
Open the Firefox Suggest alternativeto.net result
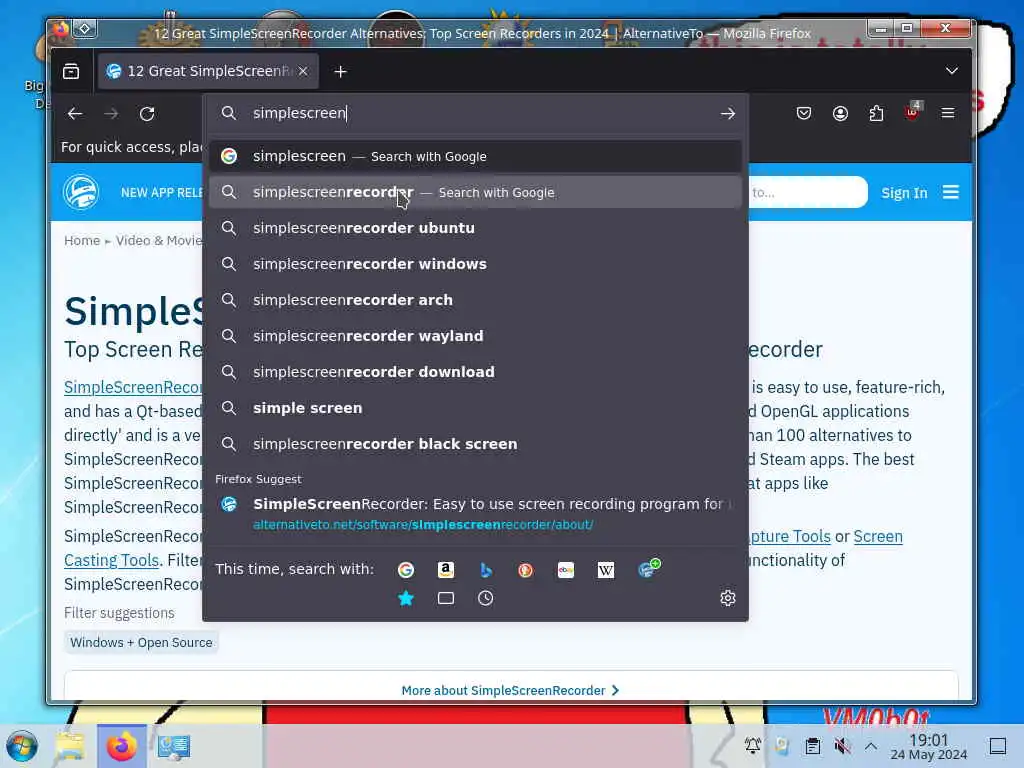tap(475, 513)
